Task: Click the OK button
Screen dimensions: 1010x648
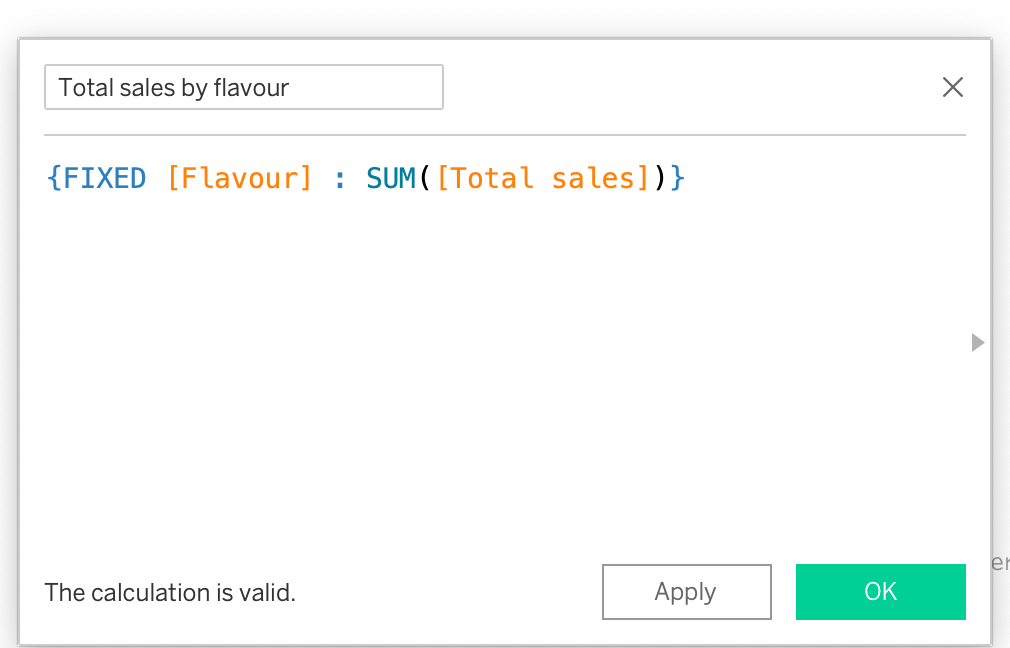Action: (x=880, y=592)
